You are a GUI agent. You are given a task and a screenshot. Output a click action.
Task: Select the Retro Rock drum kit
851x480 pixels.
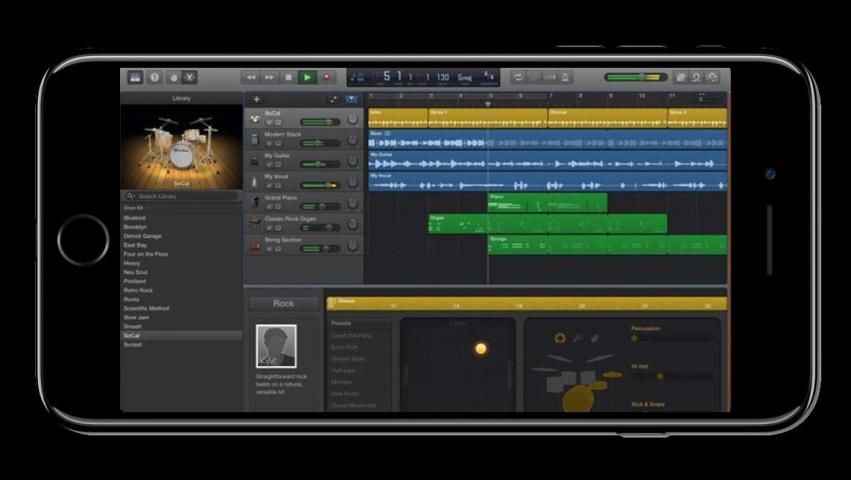click(x=138, y=290)
